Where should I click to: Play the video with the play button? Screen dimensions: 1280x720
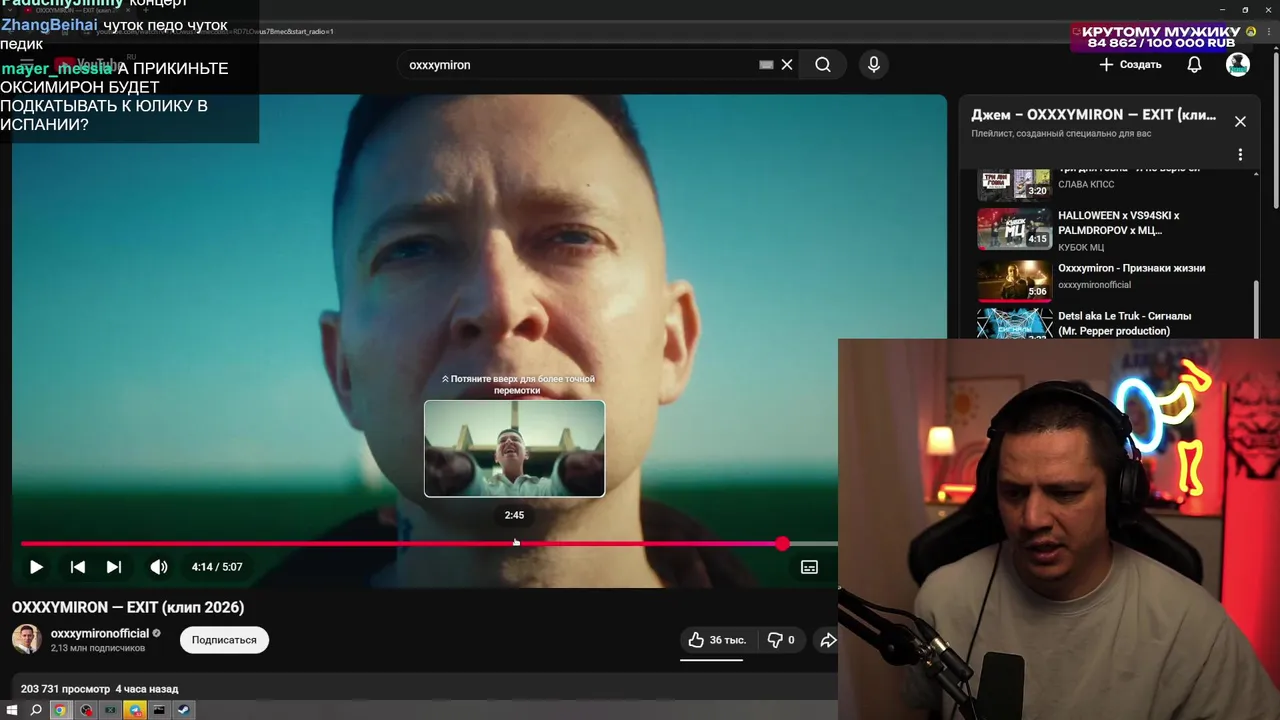point(36,567)
